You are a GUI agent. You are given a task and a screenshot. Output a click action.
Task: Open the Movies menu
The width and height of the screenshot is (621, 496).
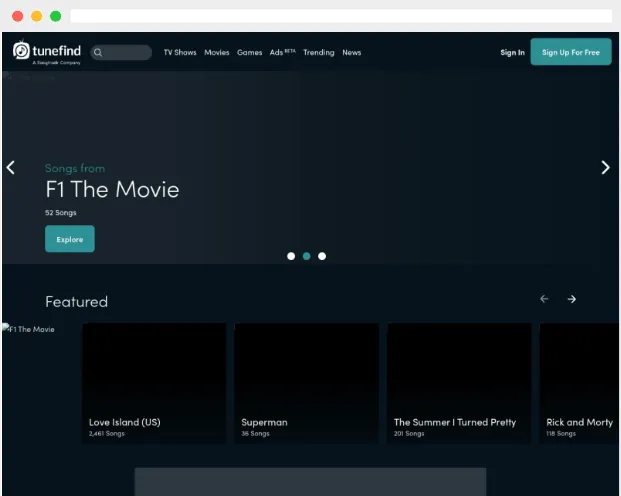217,52
